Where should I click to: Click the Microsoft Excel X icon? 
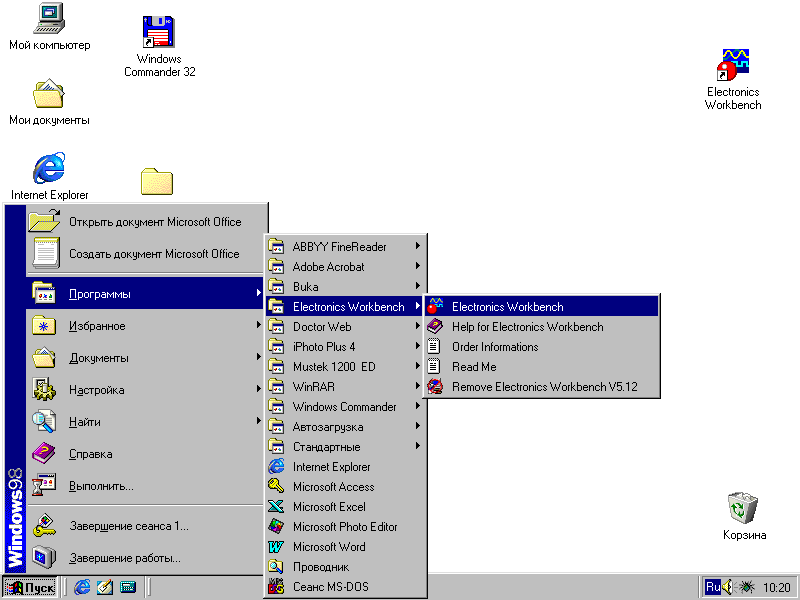pyautogui.click(x=276, y=506)
